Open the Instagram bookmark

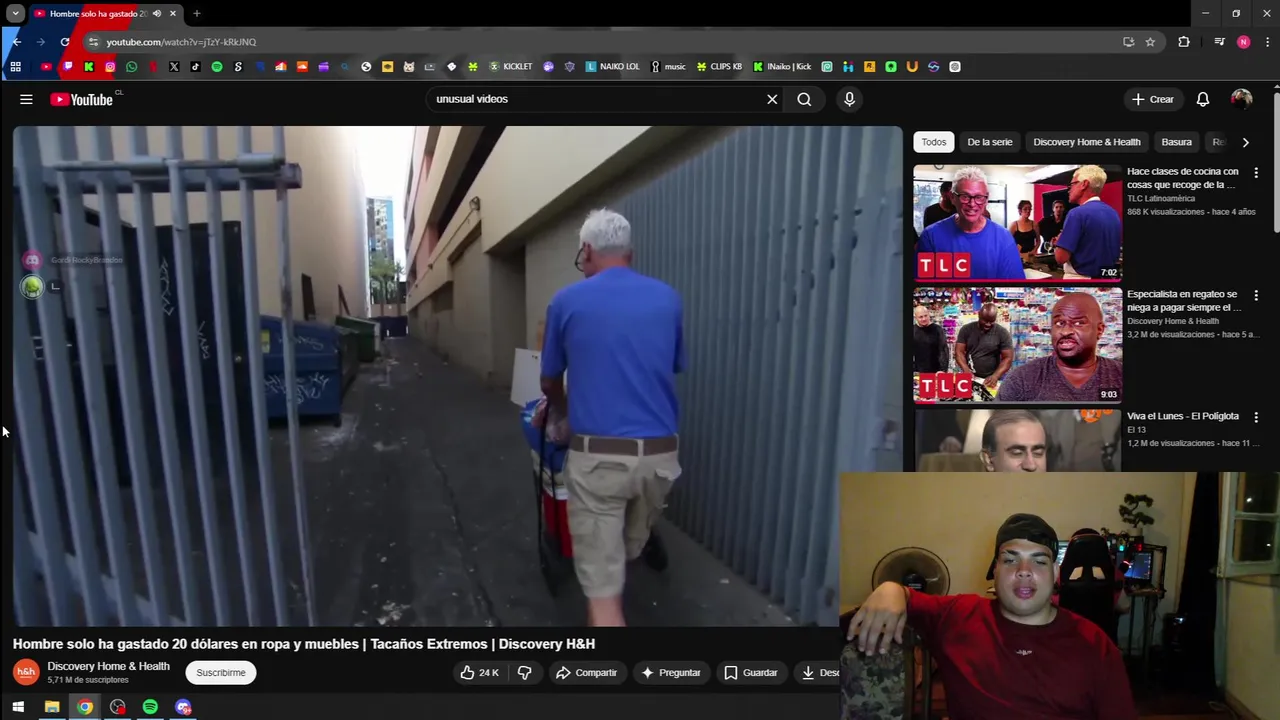[x=110, y=67]
